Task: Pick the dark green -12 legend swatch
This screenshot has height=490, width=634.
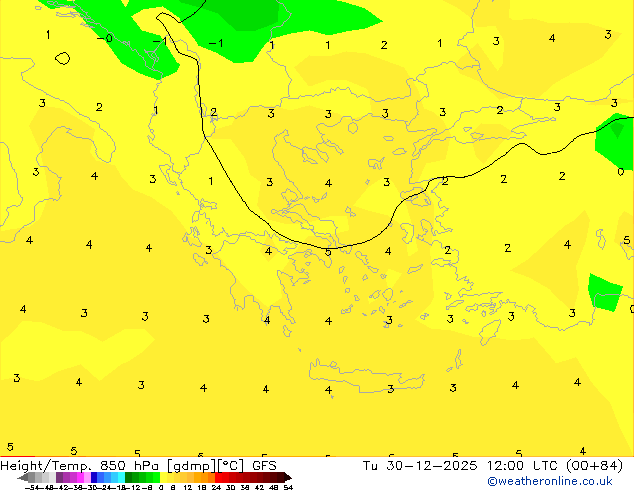Action: (129, 478)
